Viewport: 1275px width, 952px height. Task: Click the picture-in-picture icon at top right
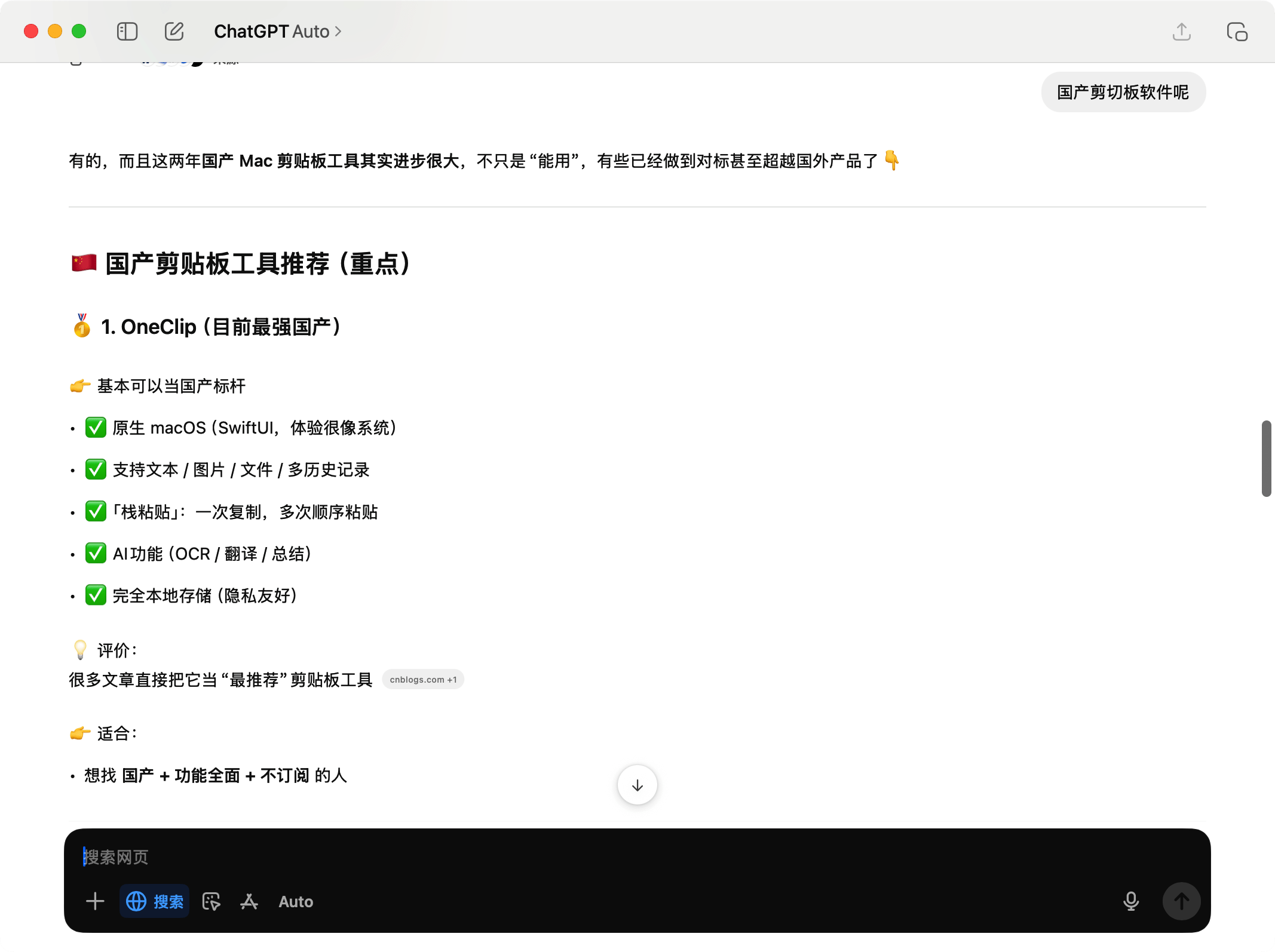1236,31
